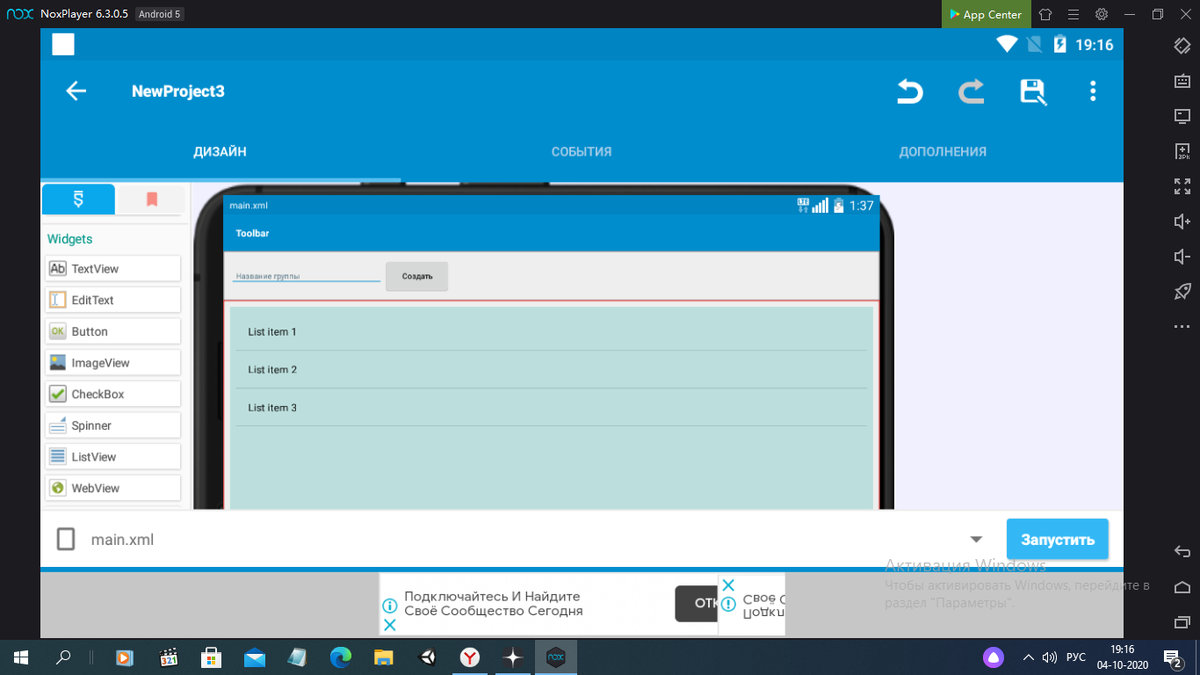The image size is (1200, 675).
Task: Select List item 1 in preview
Action: pos(551,332)
